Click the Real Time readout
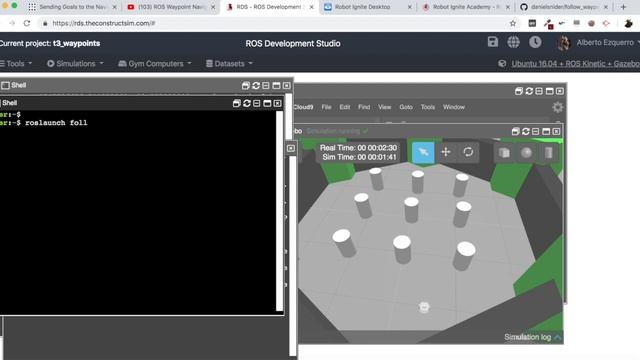Image resolution: width=640 pixels, height=360 pixels. tap(358, 148)
